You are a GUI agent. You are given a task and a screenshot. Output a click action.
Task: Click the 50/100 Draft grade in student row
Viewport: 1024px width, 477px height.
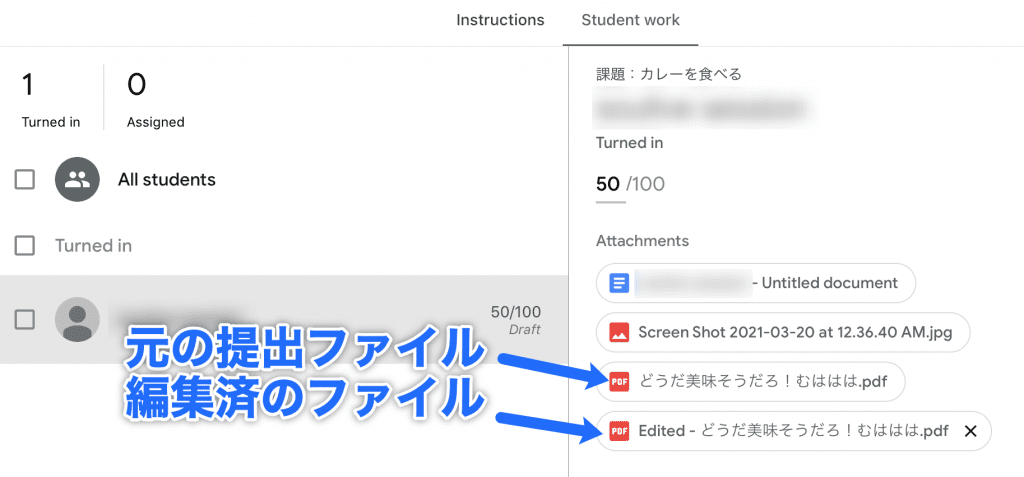tap(515, 320)
